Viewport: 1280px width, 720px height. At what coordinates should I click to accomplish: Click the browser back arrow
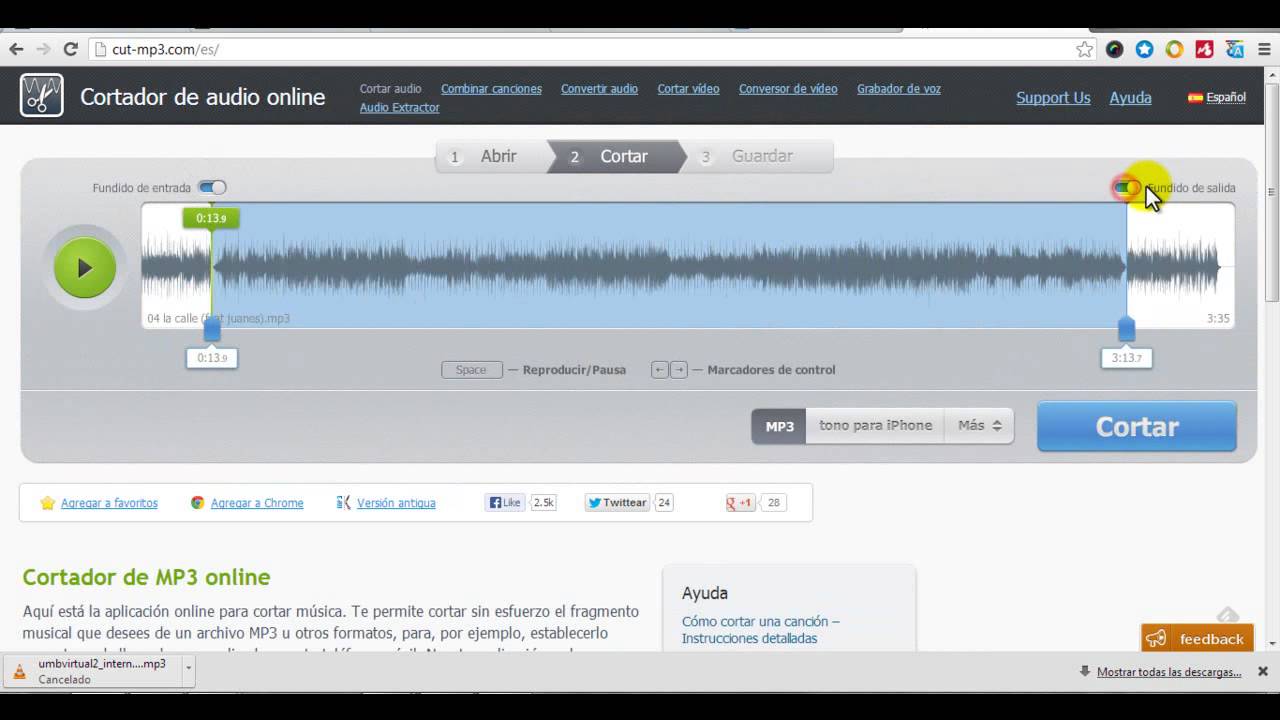pyautogui.click(x=16, y=49)
